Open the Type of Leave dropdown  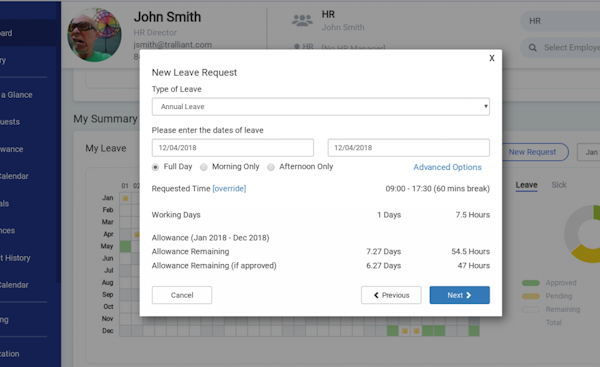tap(321, 106)
